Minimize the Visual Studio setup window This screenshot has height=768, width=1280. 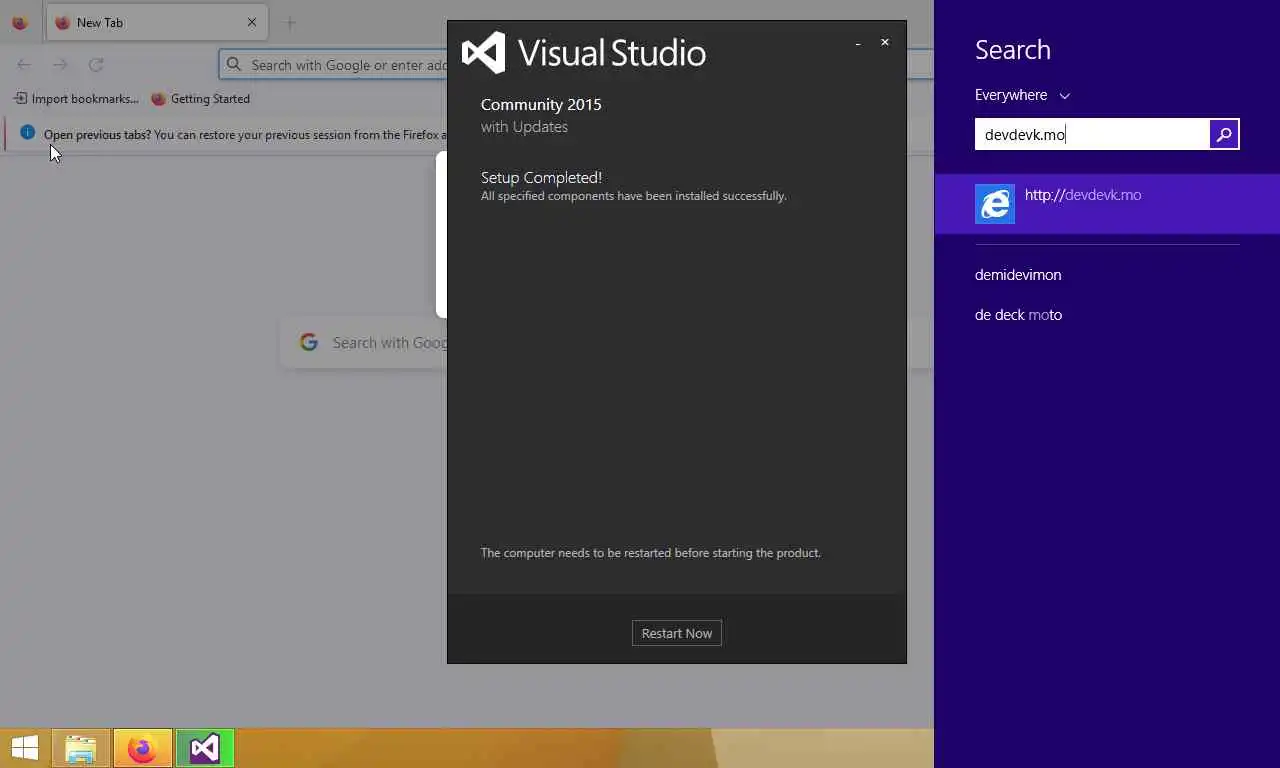pyautogui.click(x=858, y=43)
